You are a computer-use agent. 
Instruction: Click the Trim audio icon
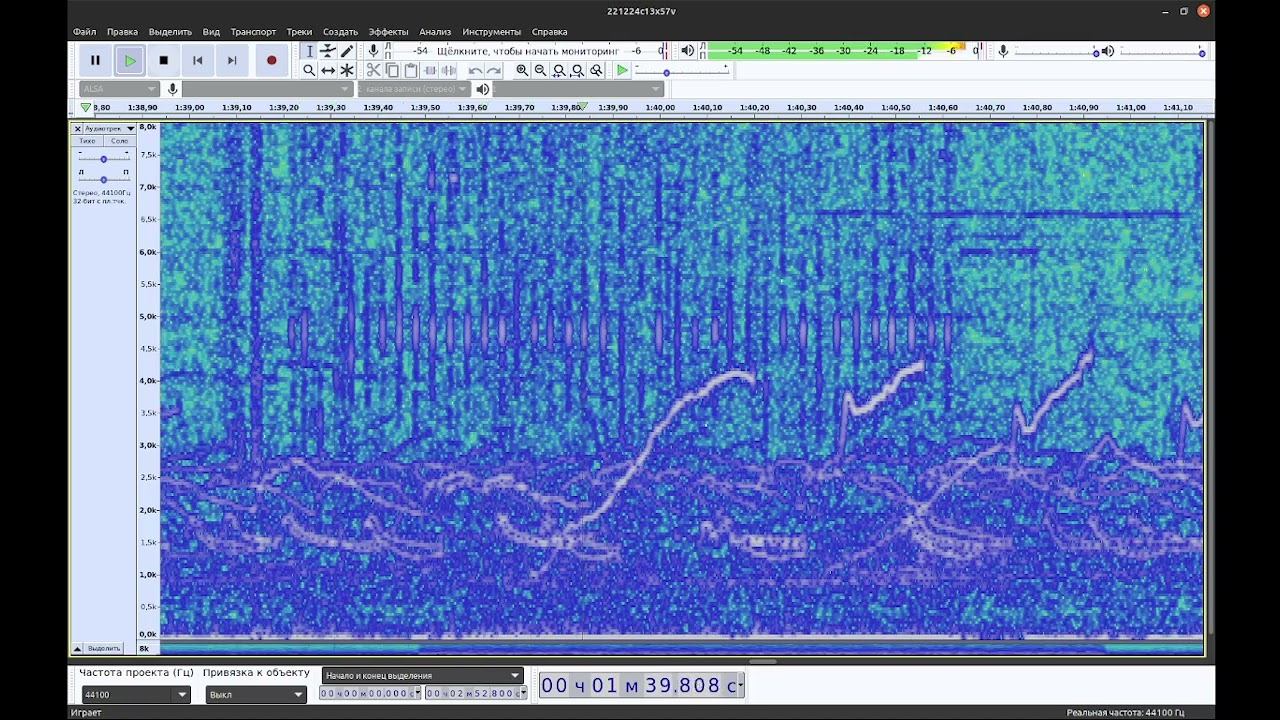pyautogui.click(x=430, y=70)
